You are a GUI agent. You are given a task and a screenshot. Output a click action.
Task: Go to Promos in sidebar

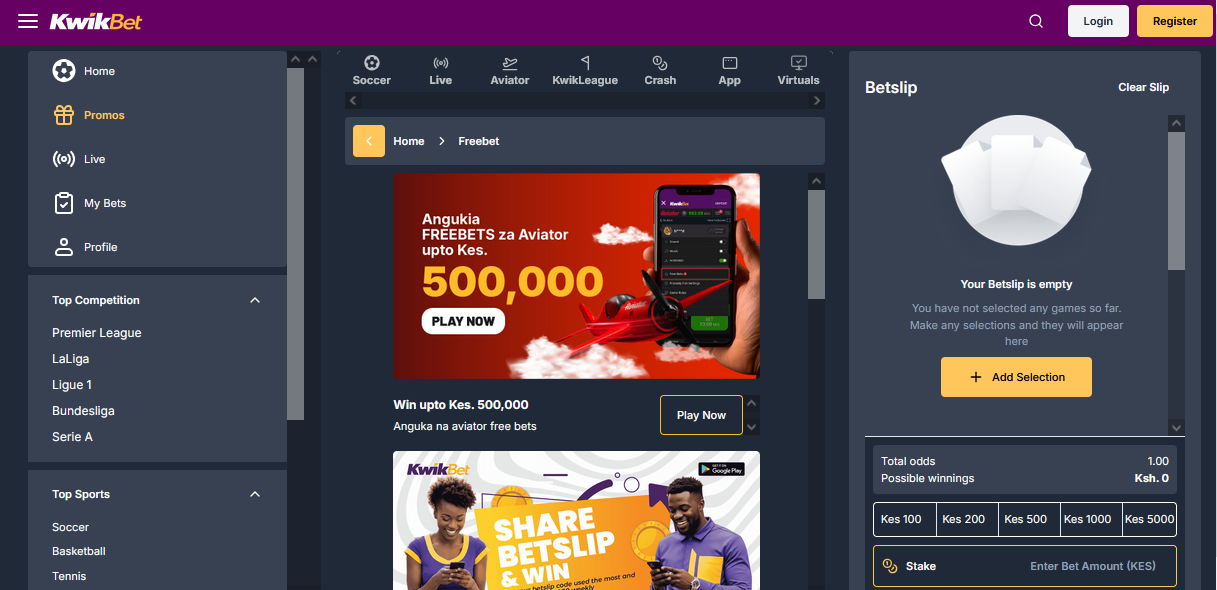coord(104,115)
